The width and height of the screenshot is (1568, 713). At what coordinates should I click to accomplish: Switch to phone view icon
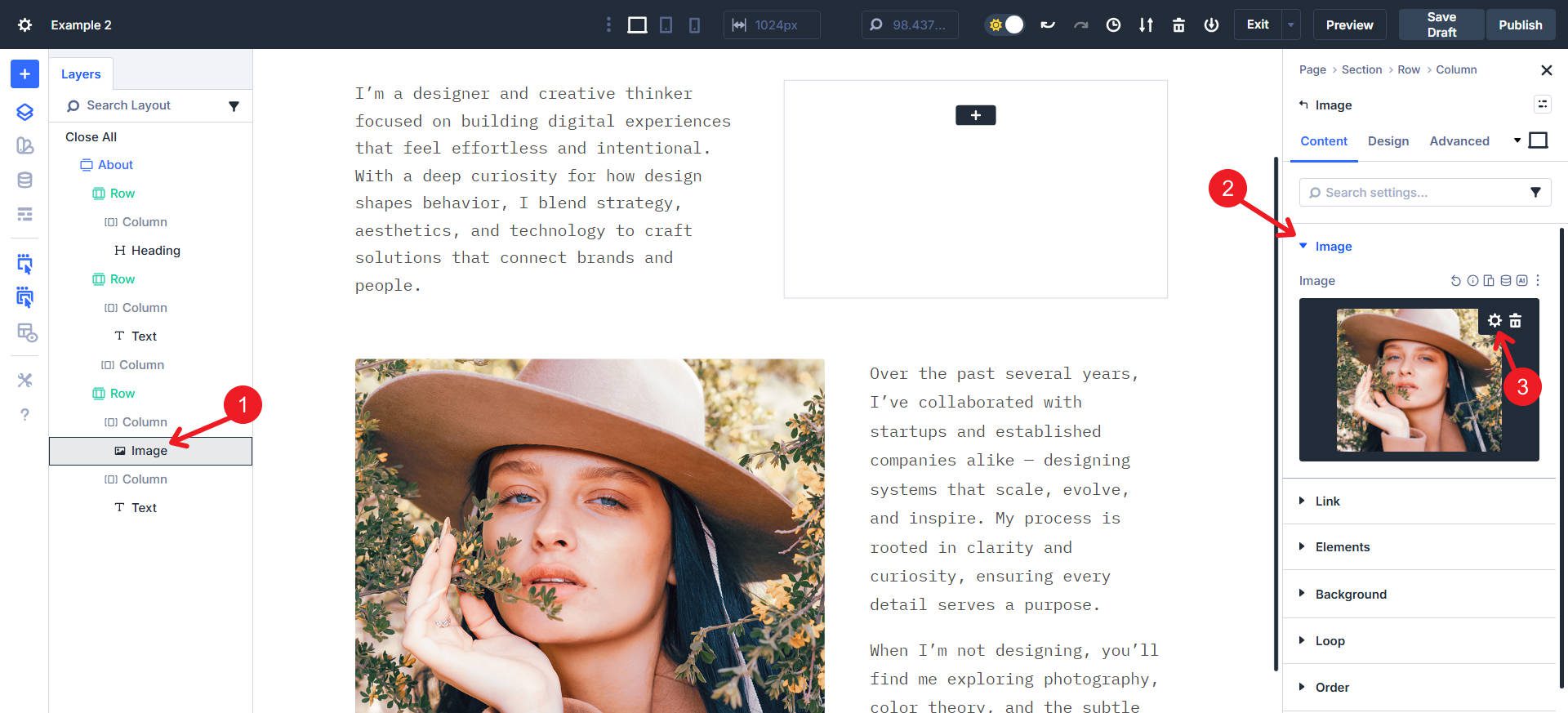point(694,25)
